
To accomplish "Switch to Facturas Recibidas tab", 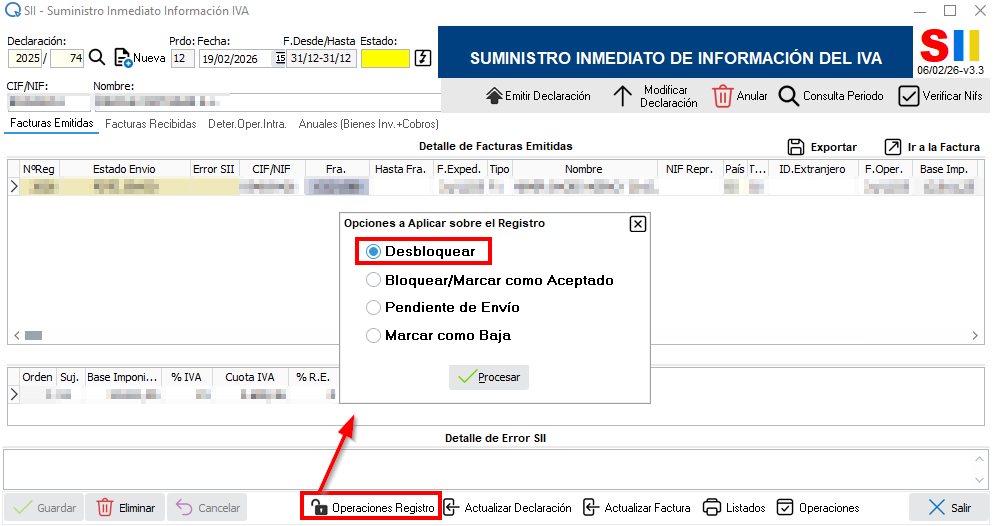I will tap(150, 124).
